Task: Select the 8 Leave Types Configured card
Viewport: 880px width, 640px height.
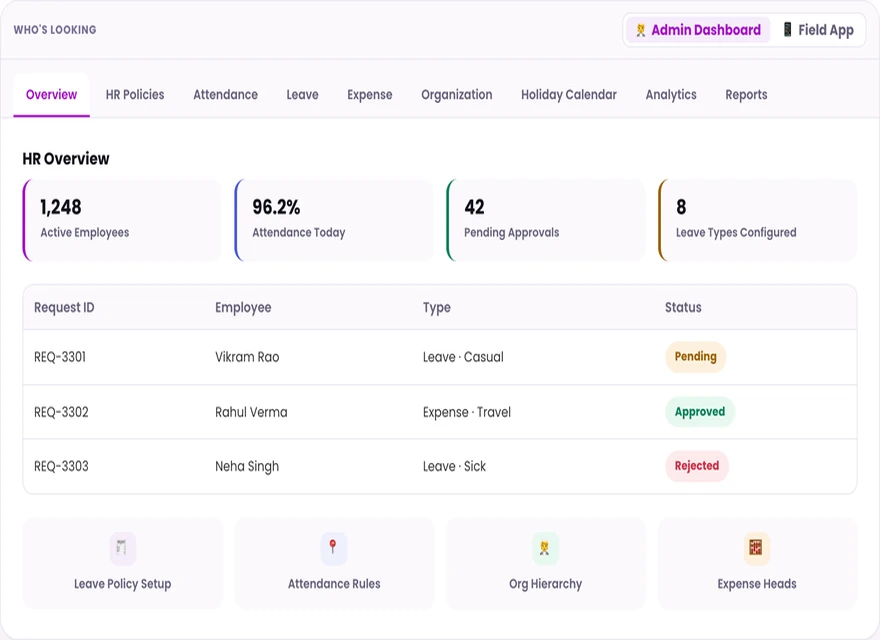Action: point(758,220)
